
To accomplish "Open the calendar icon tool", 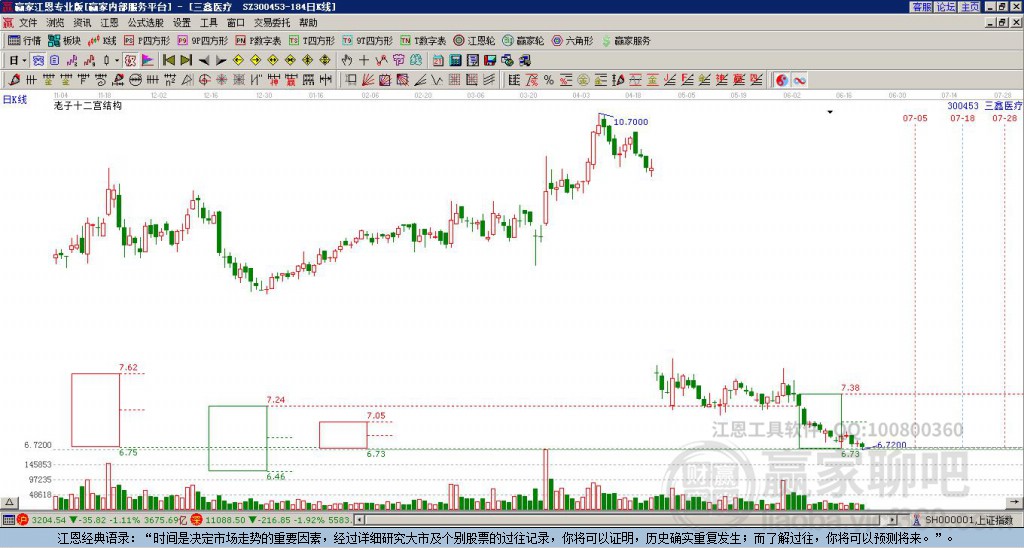I will click(438, 61).
